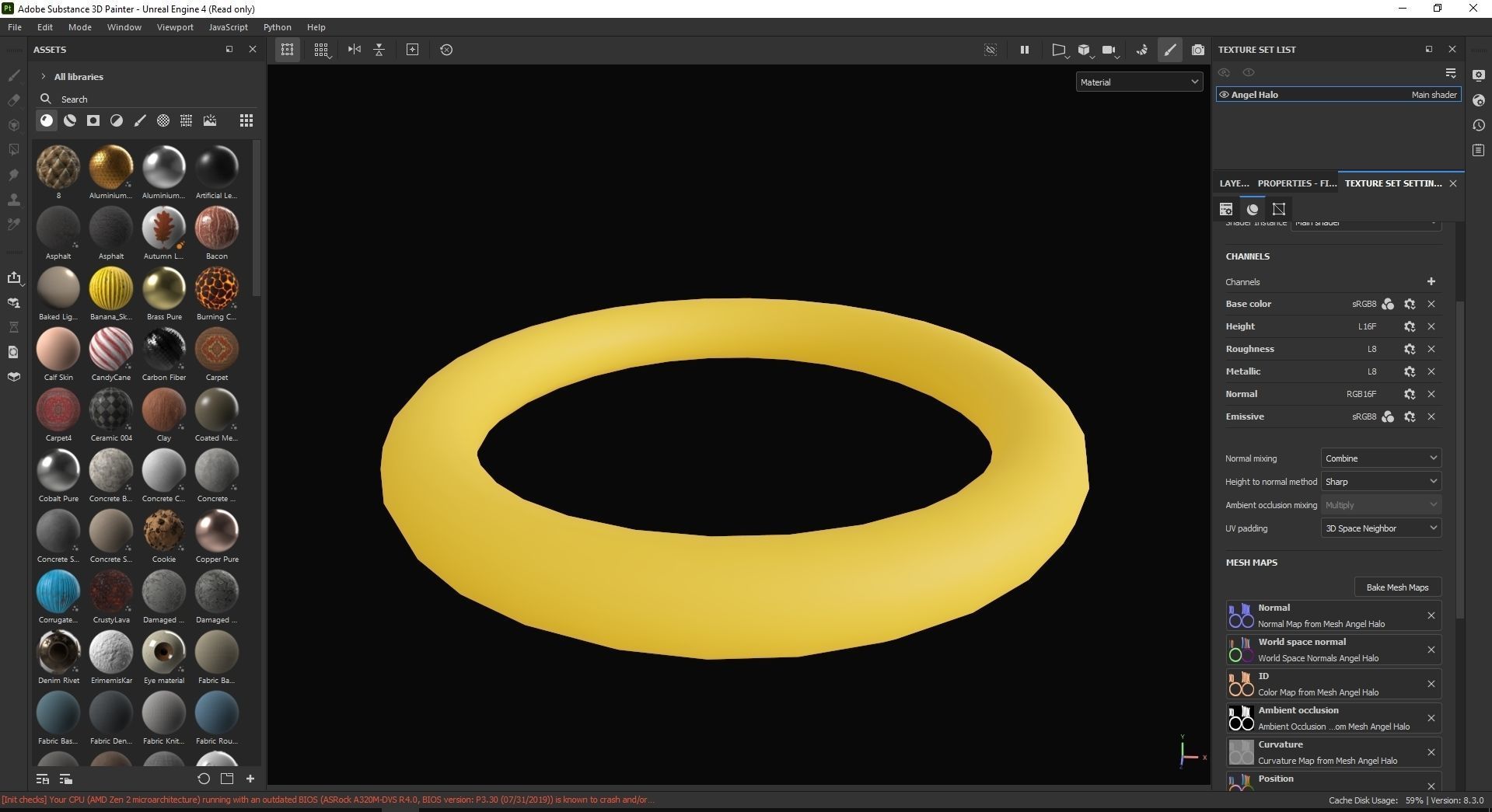Toggle the painting mode brush button in viewport toolbar
This screenshot has height=812, width=1492.
point(1170,50)
